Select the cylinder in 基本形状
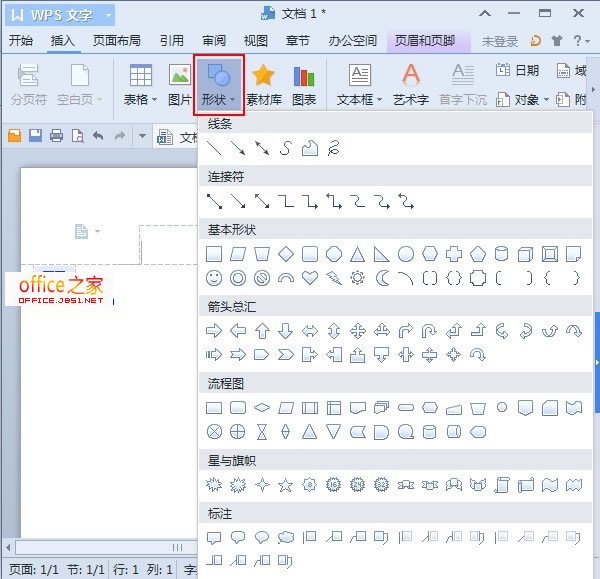Image resolution: width=600 pixels, height=579 pixels. pyautogui.click(x=502, y=254)
